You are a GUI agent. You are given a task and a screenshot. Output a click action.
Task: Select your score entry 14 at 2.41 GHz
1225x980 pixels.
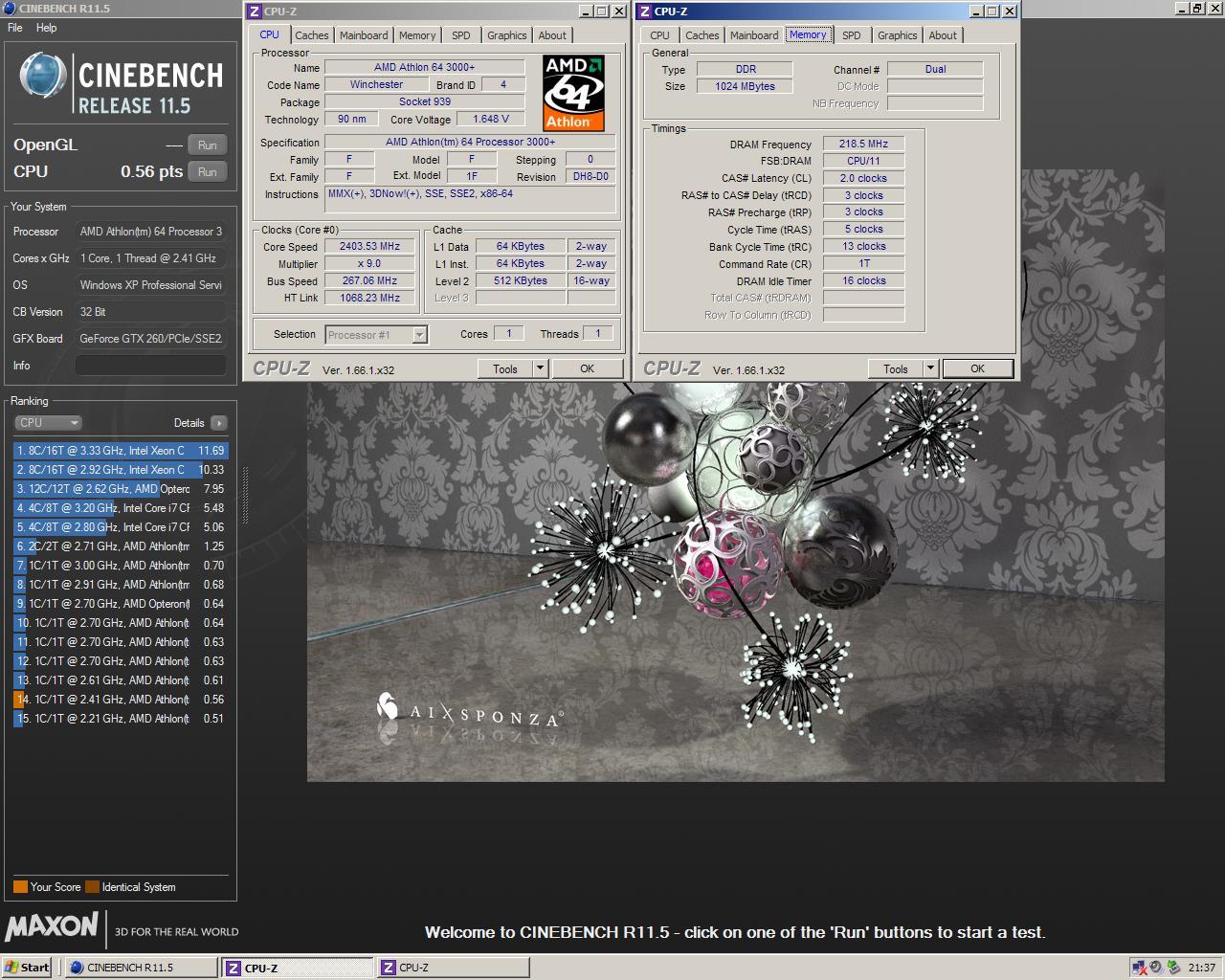121,700
